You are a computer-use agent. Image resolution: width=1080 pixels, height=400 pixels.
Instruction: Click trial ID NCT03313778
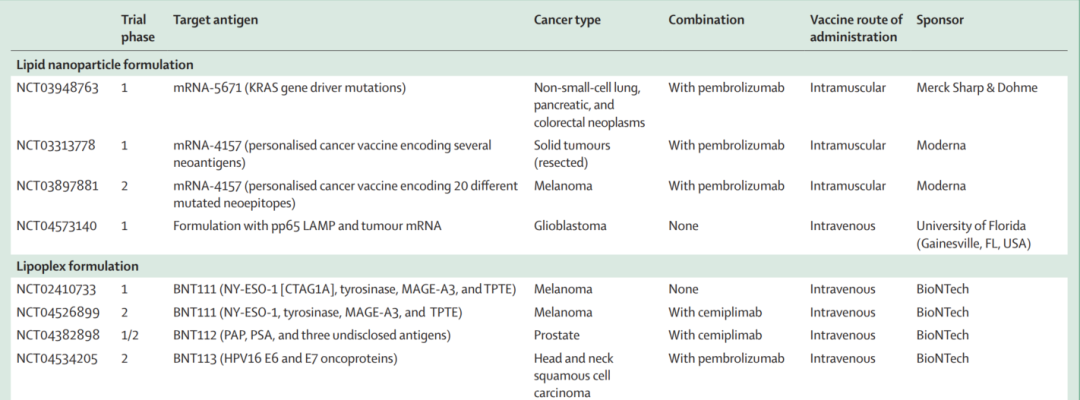56,146
